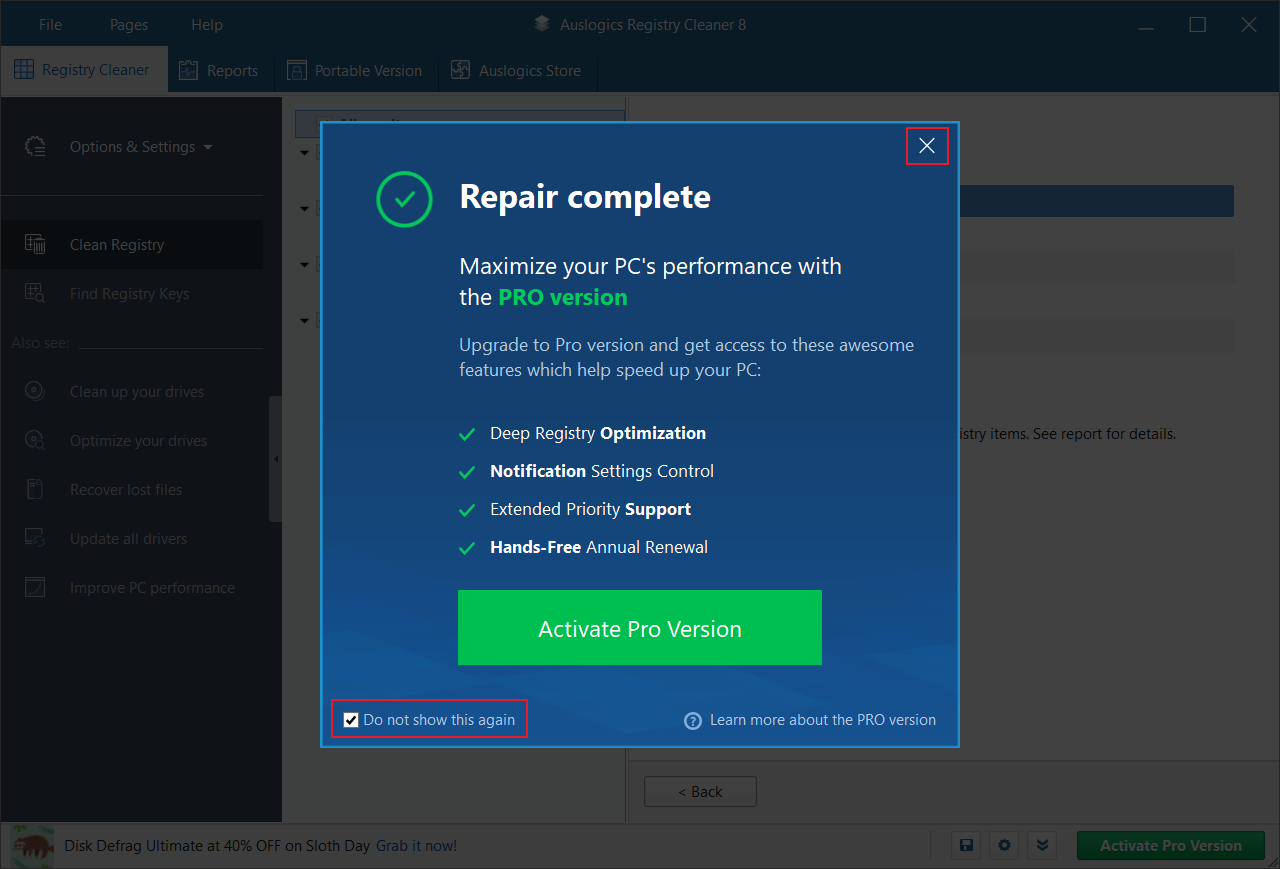Click the help question mark icon in dialog
The image size is (1280, 869).
[693, 721]
